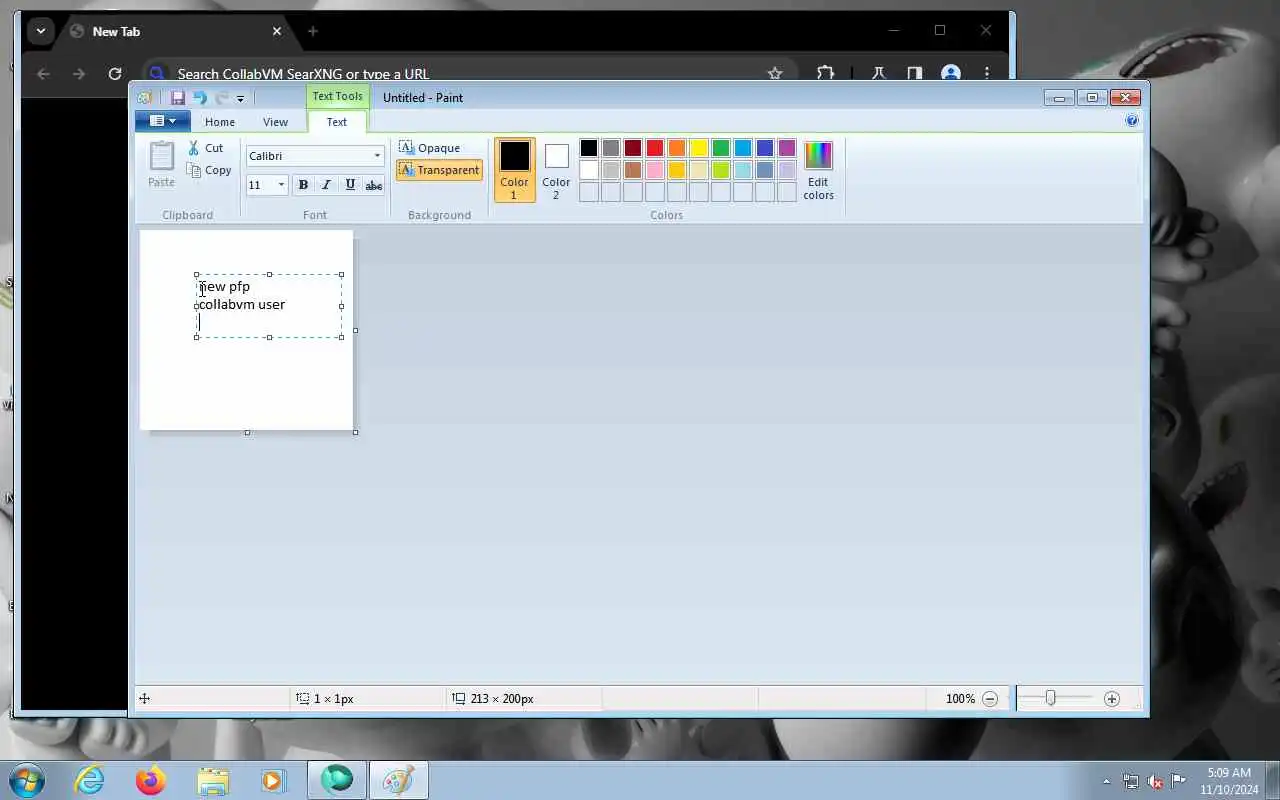Launch Firefox from the taskbar
The height and width of the screenshot is (800, 1280).
(x=151, y=780)
